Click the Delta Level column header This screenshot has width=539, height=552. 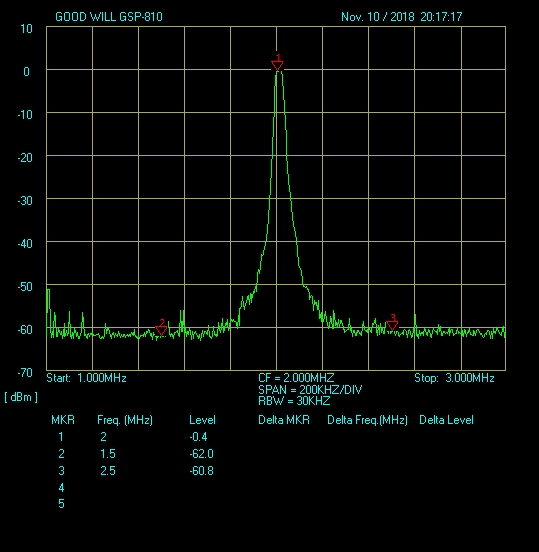pos(446,420)
